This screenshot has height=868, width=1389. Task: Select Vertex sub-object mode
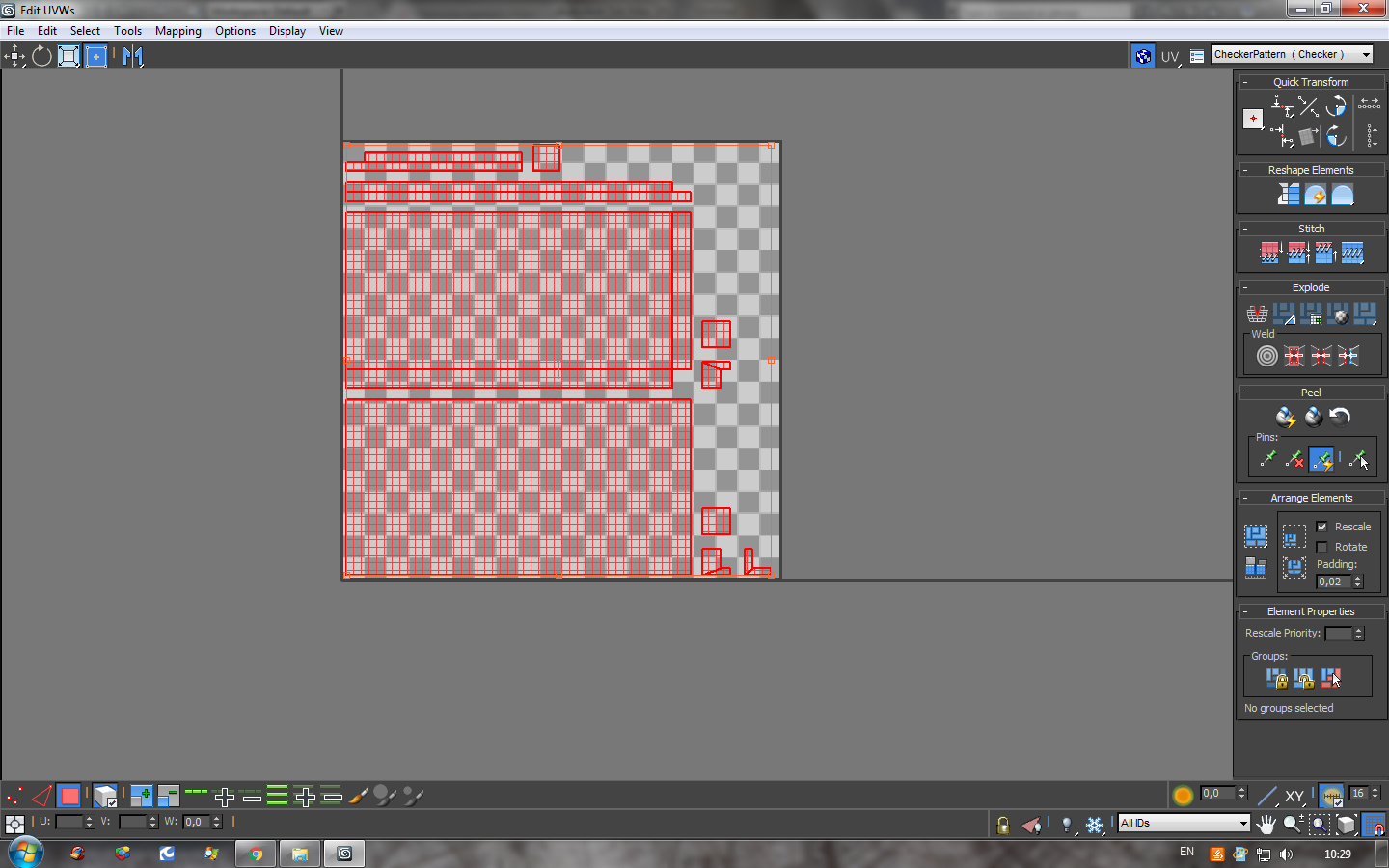(x=14, y=796)
